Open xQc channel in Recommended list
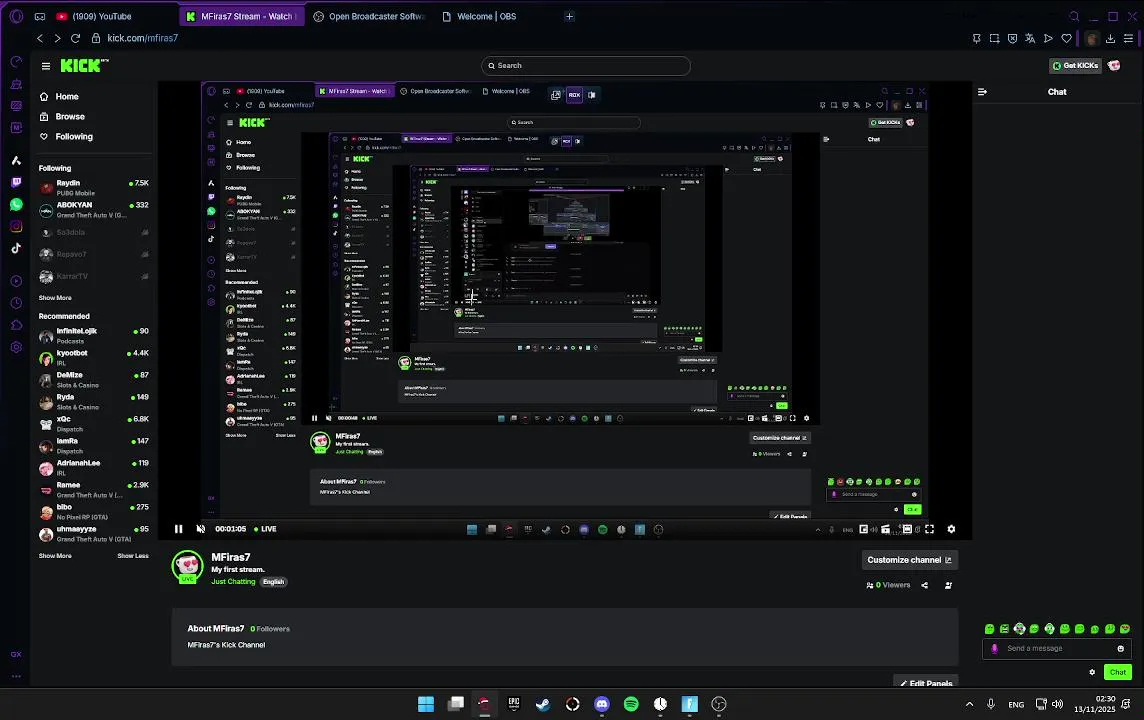 tap(94, 424)
